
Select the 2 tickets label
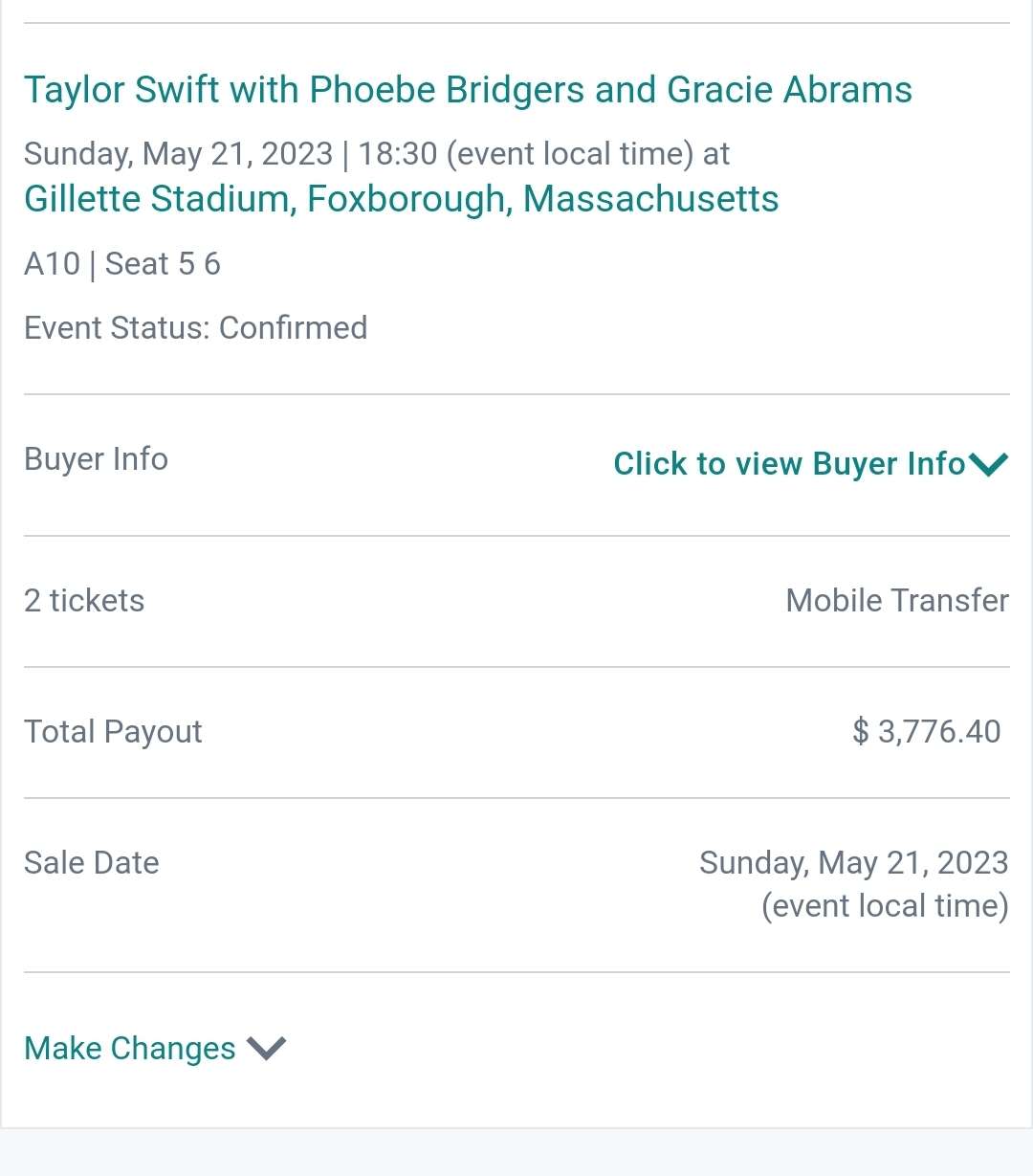coord(84,601)
